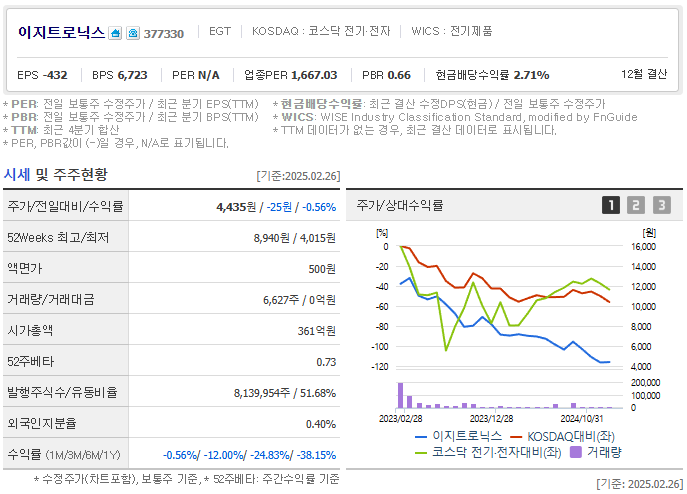Click the [기준: 2025.02.26] date below chart
Image resolution: width=687 pixels, height=494 pixels.
pyautogui.click(x=640, y=484)
